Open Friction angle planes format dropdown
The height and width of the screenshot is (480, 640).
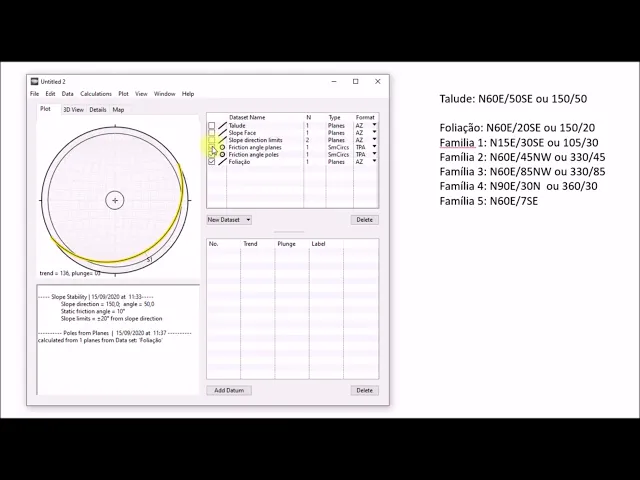[x=374, y=147]
